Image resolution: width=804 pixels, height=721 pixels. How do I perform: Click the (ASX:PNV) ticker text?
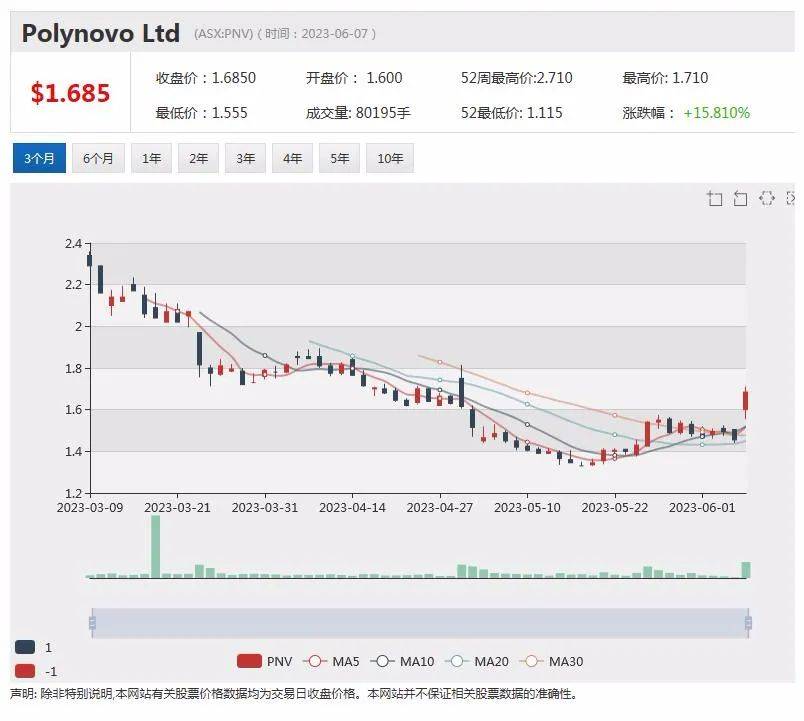[x=224, y=34]
